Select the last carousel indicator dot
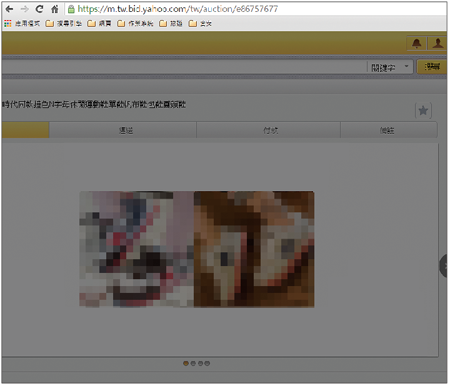The width and height of the screenshot is (450, 386). [207, 363]
